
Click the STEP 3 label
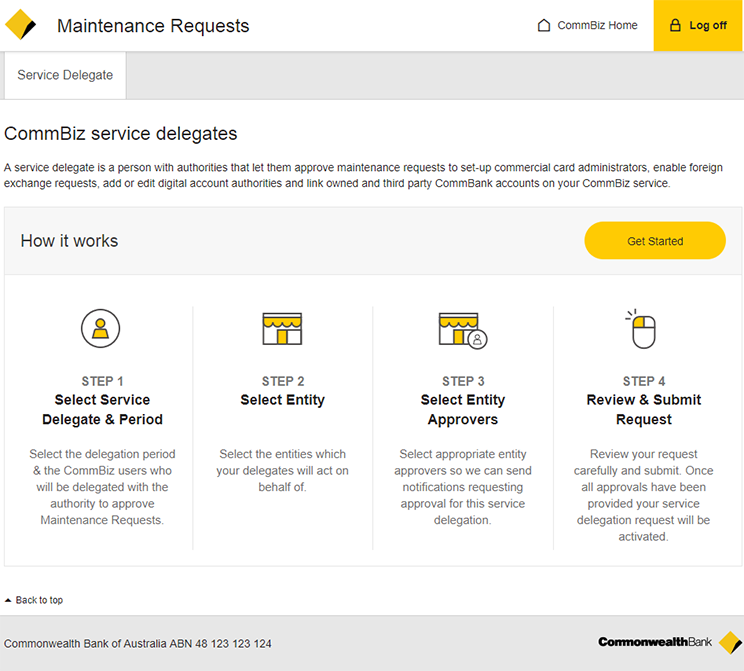463,381
